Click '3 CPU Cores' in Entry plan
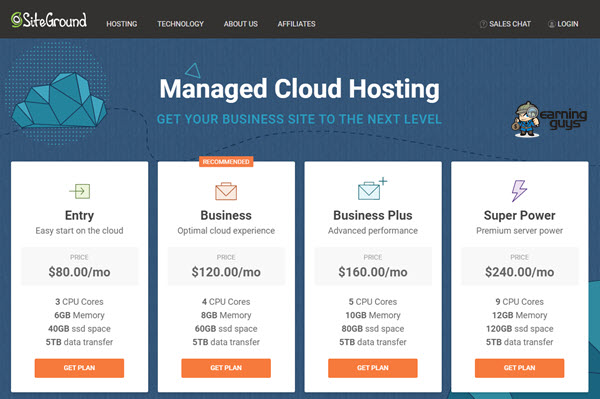 point(79,302)
